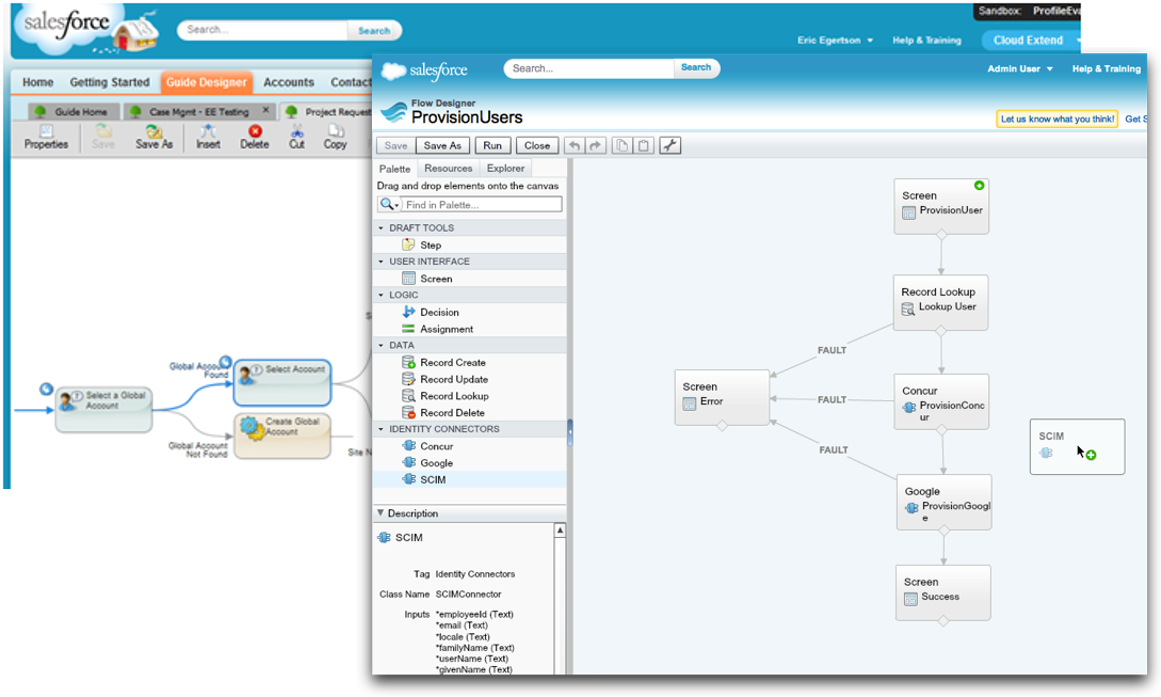Select the Error screen node on canvas
The image size is (1161, 697).
[722, 397]
